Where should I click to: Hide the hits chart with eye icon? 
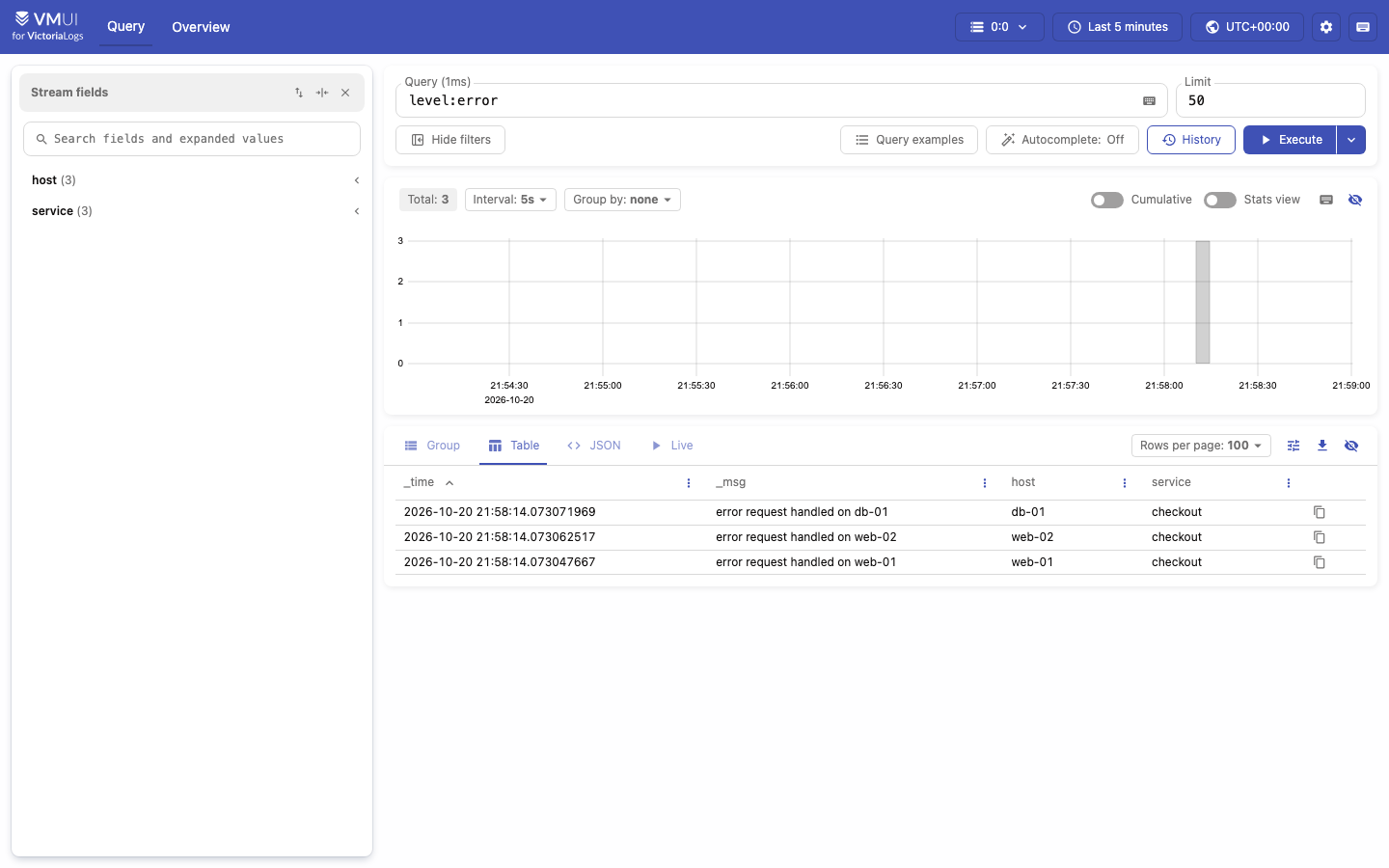point(1355,200)
